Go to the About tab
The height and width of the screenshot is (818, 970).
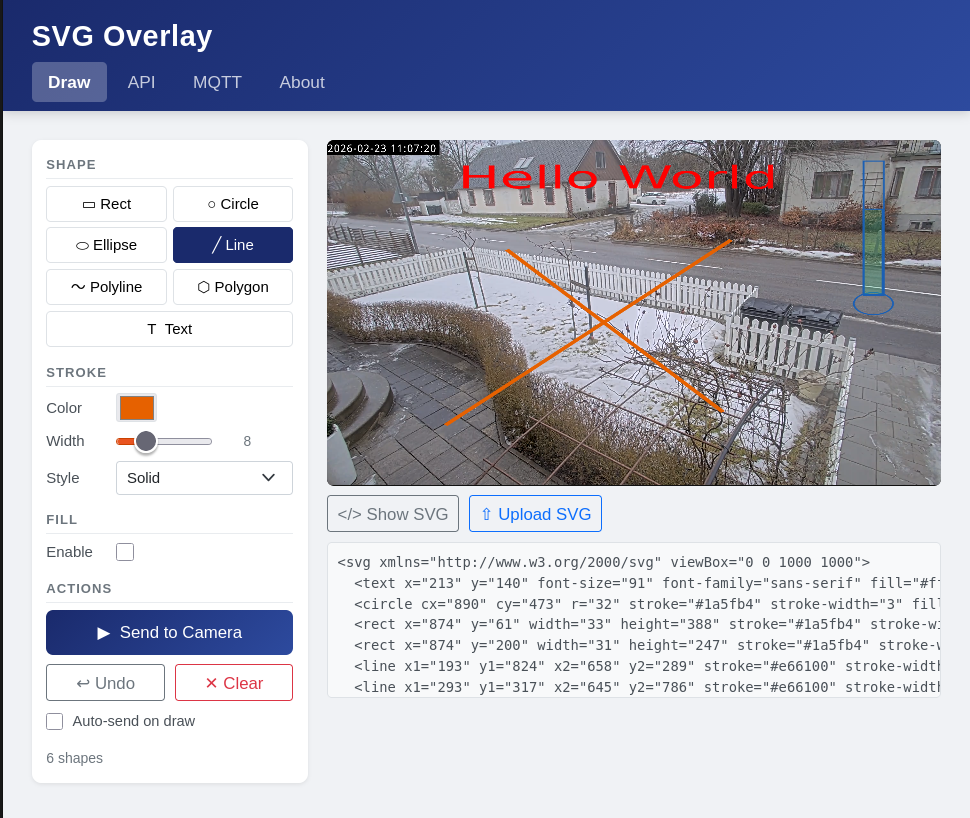click(301, 82)
